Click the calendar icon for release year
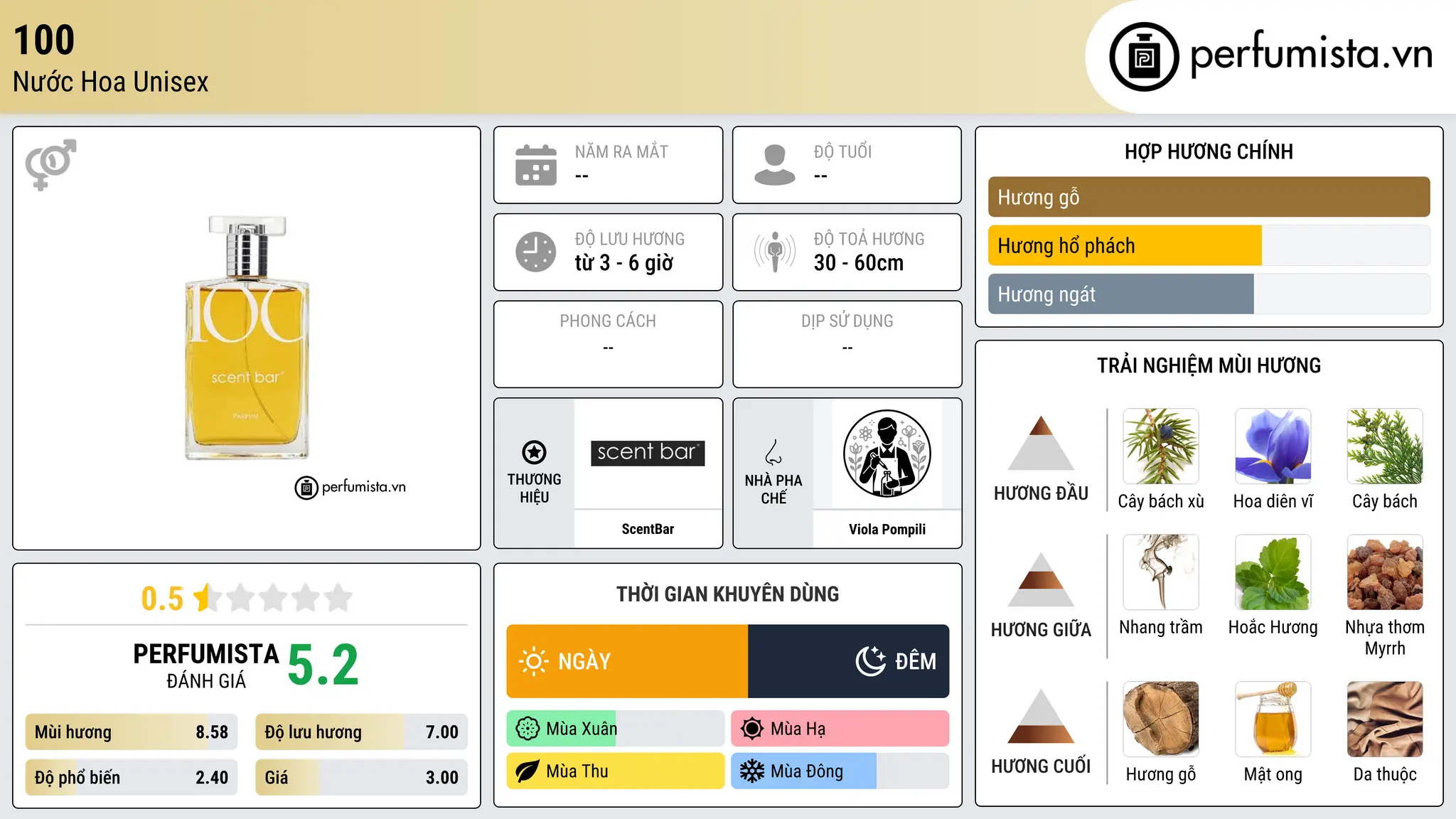1456x819 pixels. point(536,165)
